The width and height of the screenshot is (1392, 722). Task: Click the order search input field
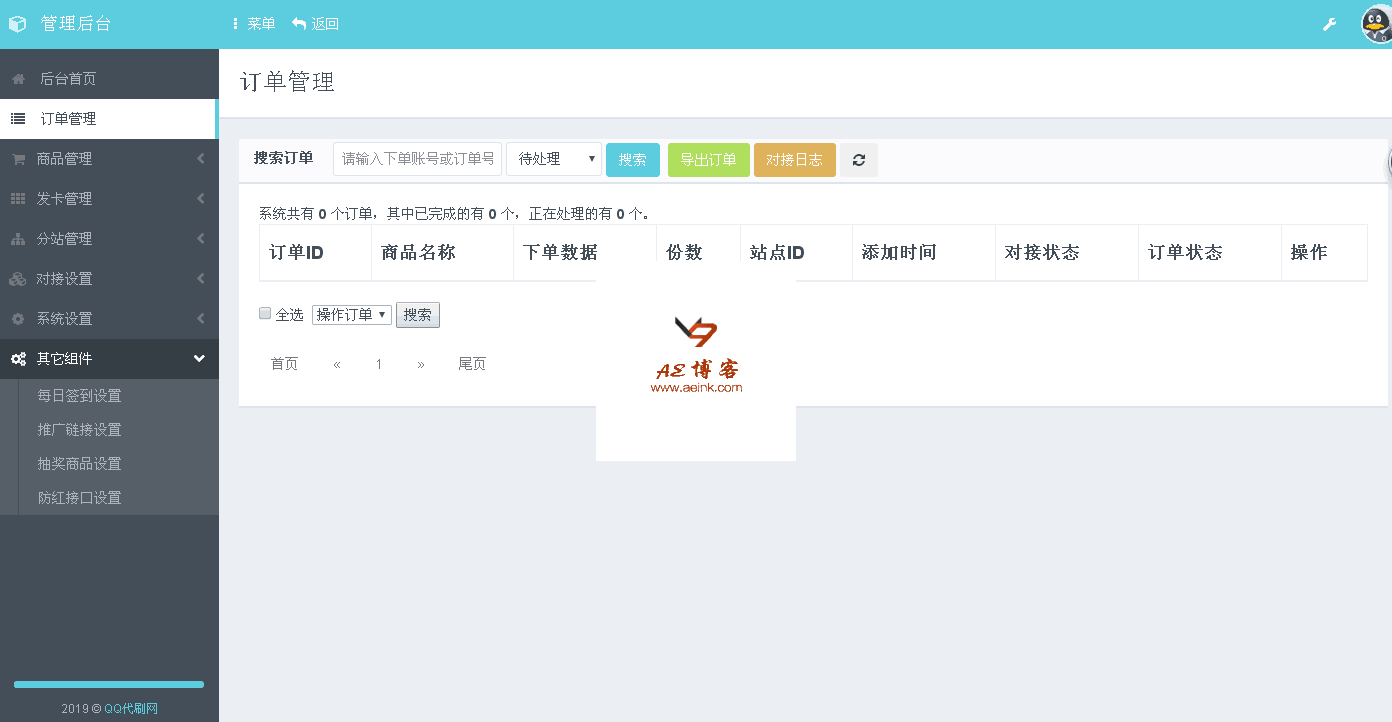coord(417,159)
